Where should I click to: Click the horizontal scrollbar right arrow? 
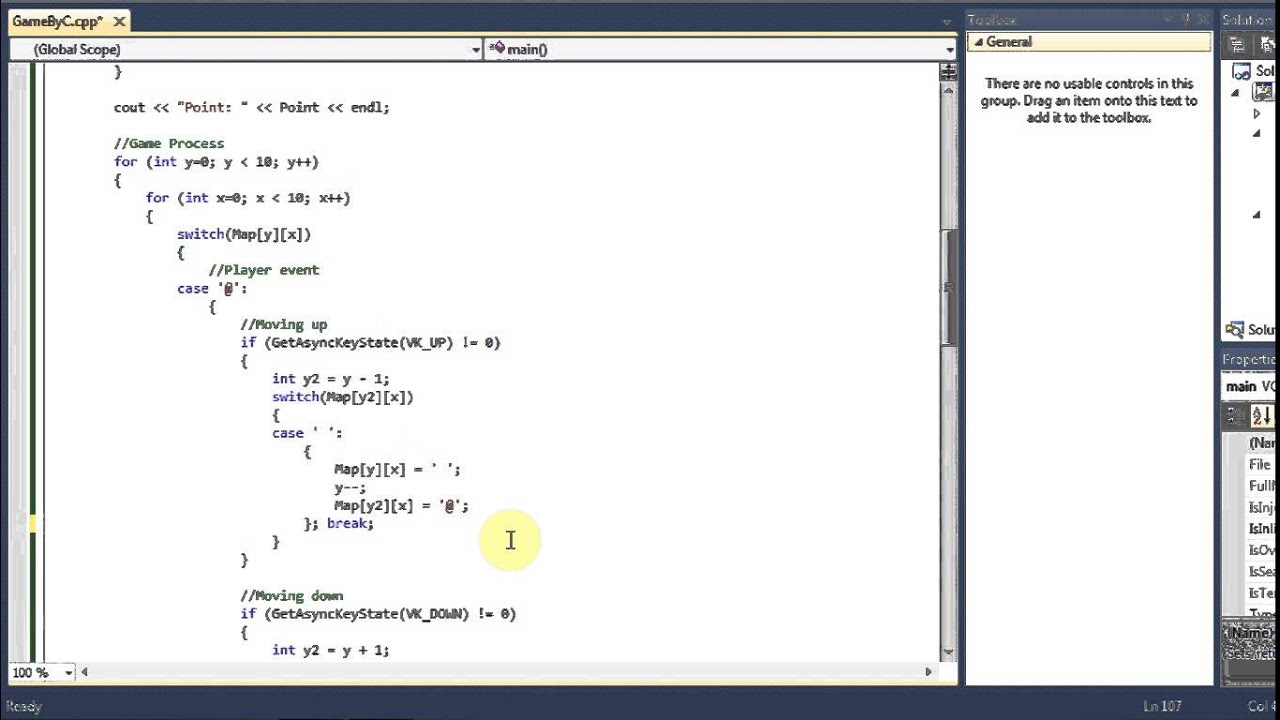pyautogui.click(x=928, y=672)
